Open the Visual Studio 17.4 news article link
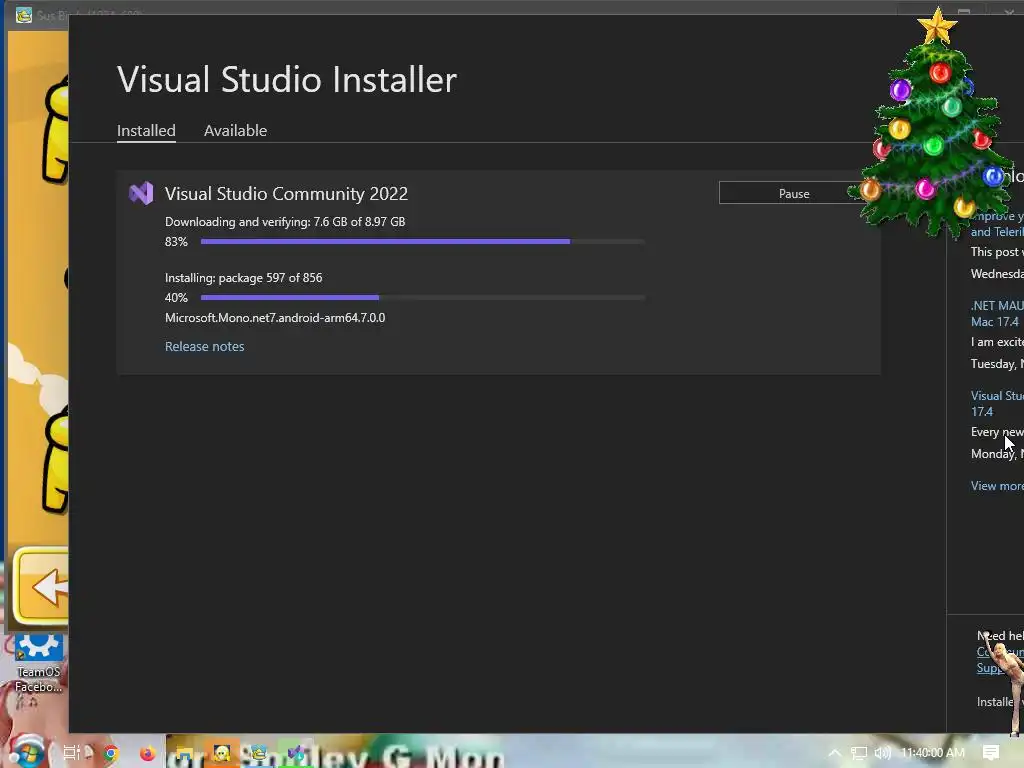Viewport: 1024px width, 768px height. (x=997, y=404)
